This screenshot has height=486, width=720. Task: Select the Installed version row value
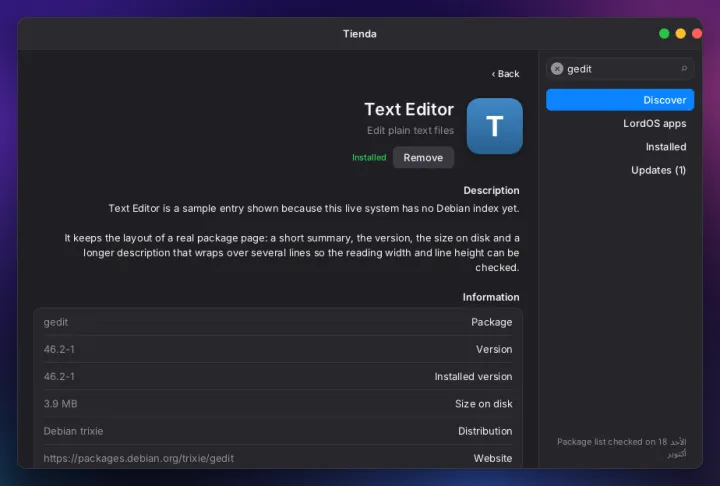(59, 377)
